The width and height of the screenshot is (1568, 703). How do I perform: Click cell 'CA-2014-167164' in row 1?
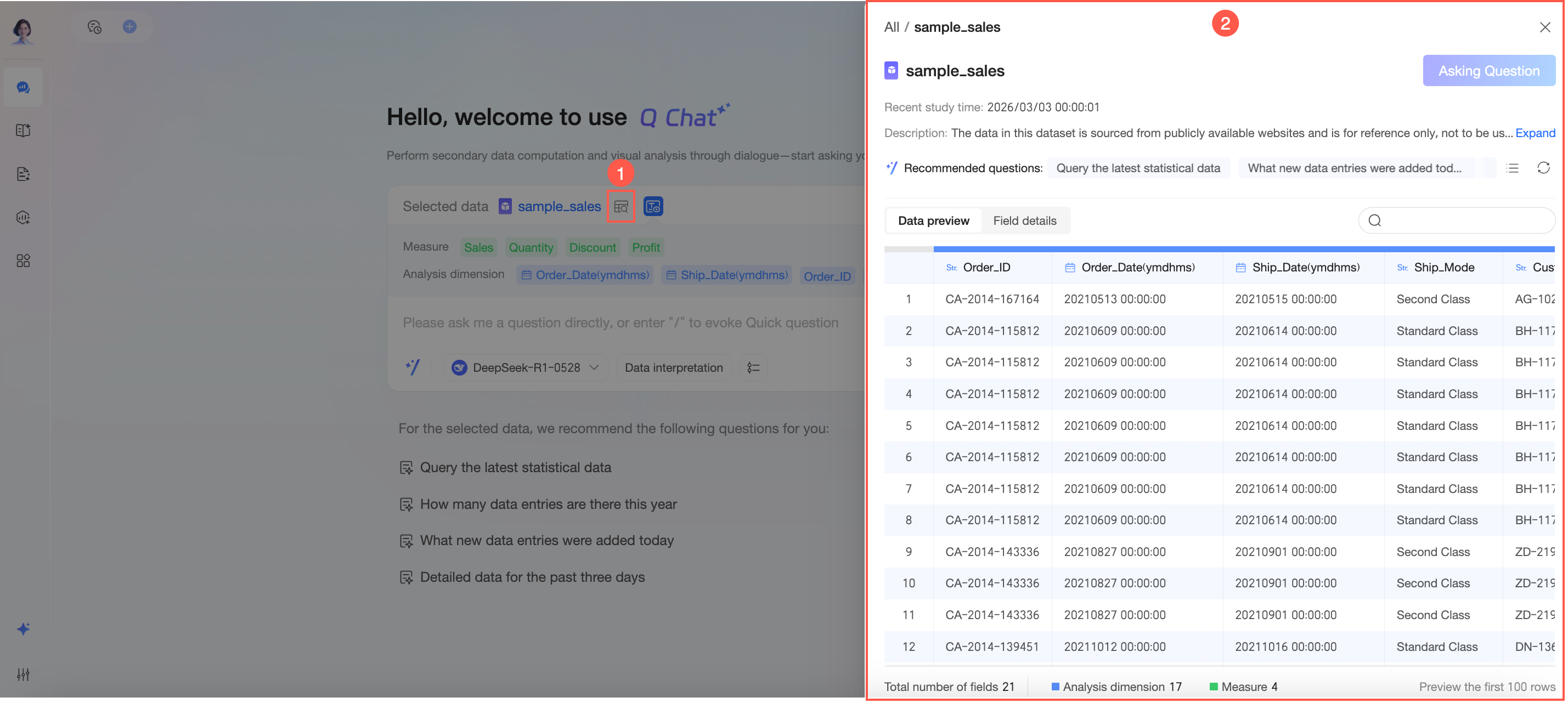coord(992,299)
